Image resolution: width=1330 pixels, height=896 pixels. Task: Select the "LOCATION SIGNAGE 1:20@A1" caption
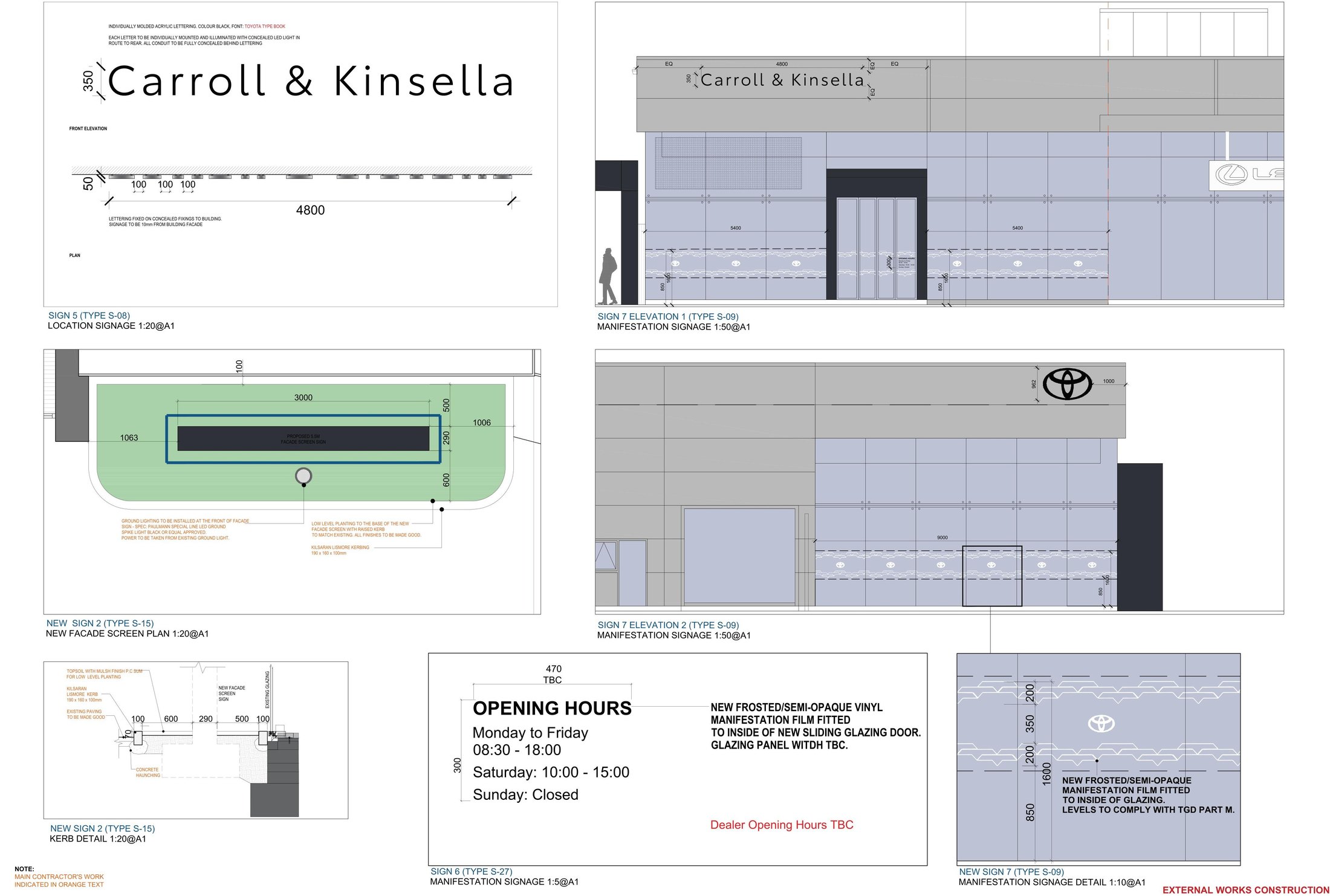pyautogui.click(x=111, y=326)
